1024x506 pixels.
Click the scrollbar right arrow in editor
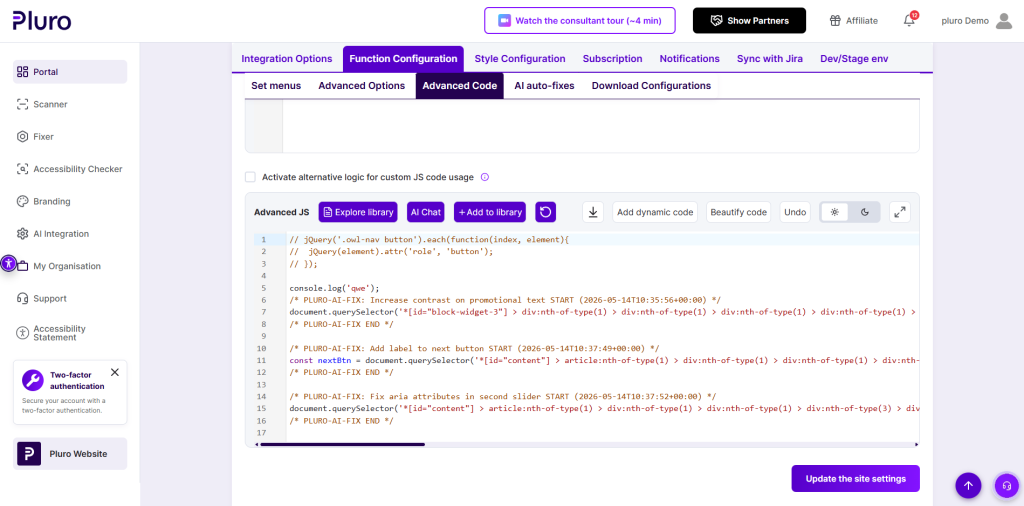click(x=917, y=445)
